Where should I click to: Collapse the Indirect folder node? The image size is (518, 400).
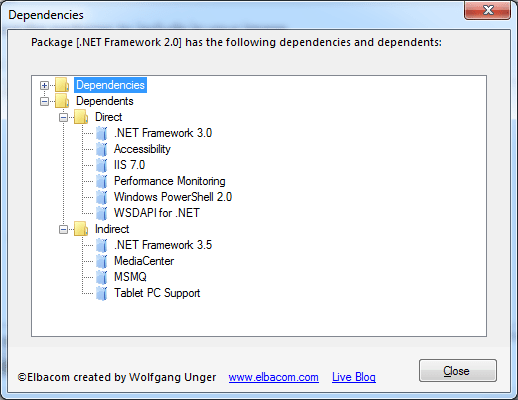(63, 229)
